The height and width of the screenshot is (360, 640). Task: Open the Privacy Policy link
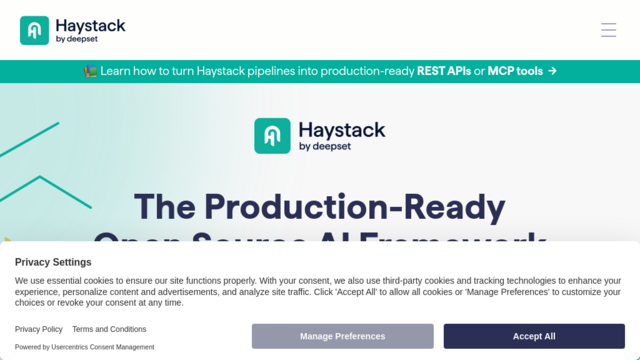[39, 329]
